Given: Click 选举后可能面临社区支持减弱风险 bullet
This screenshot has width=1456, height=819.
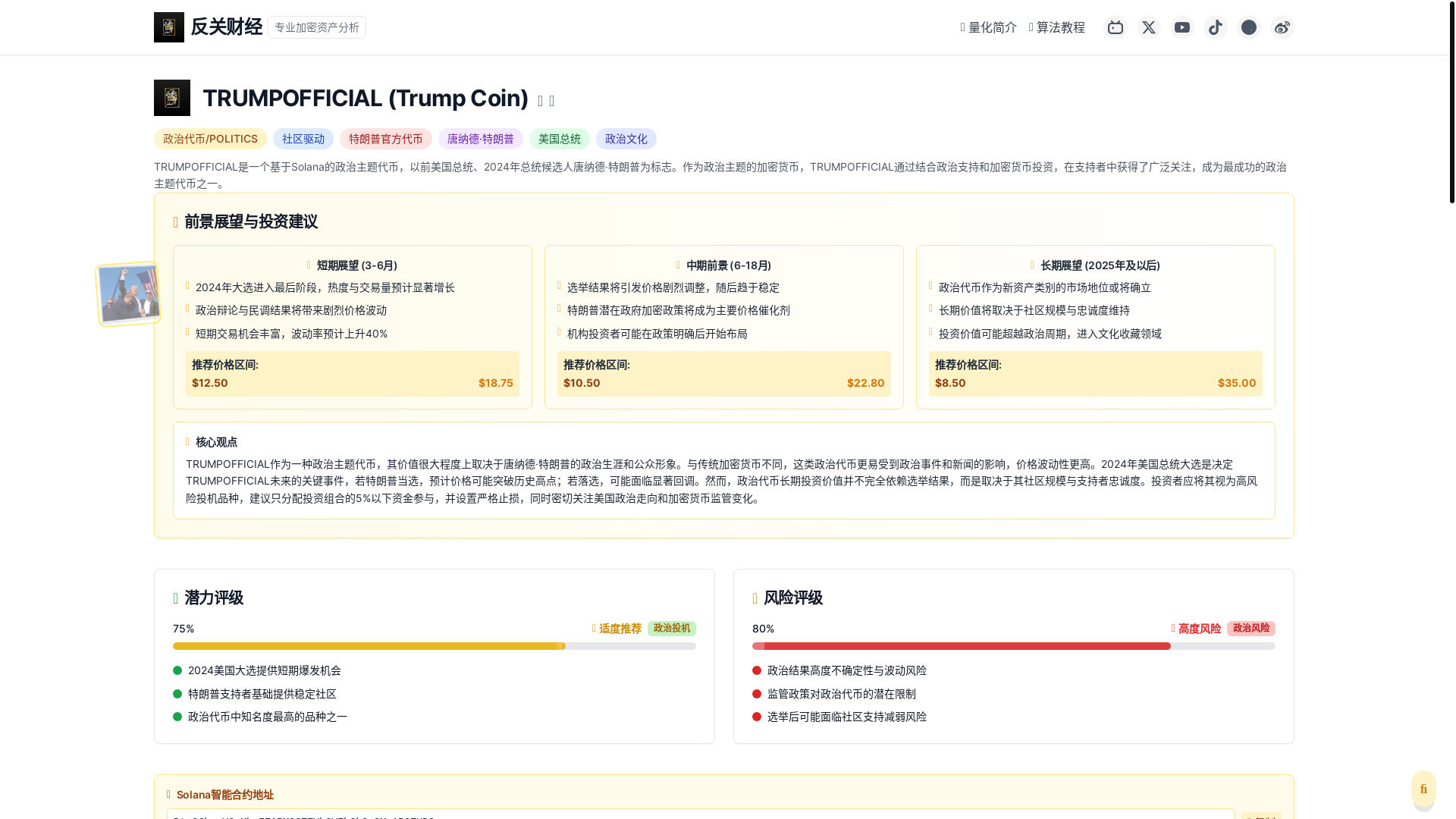Looking at the screenshot, I should tap(847, 717).
